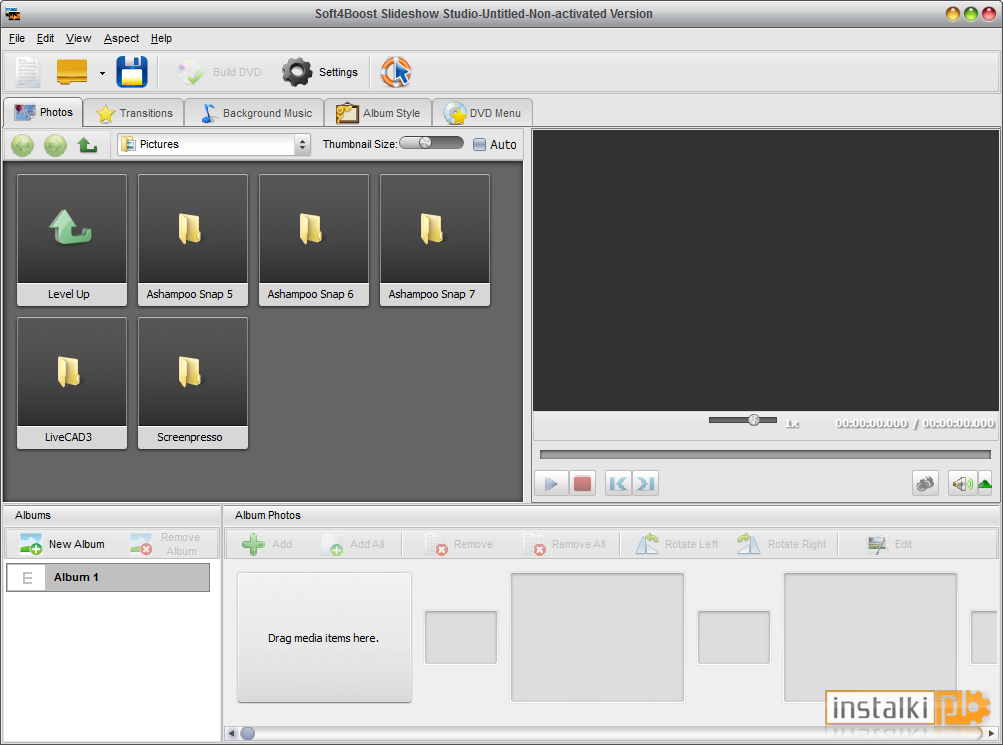
Task: Switch to the Background Music tab
Action: [255, 113]
